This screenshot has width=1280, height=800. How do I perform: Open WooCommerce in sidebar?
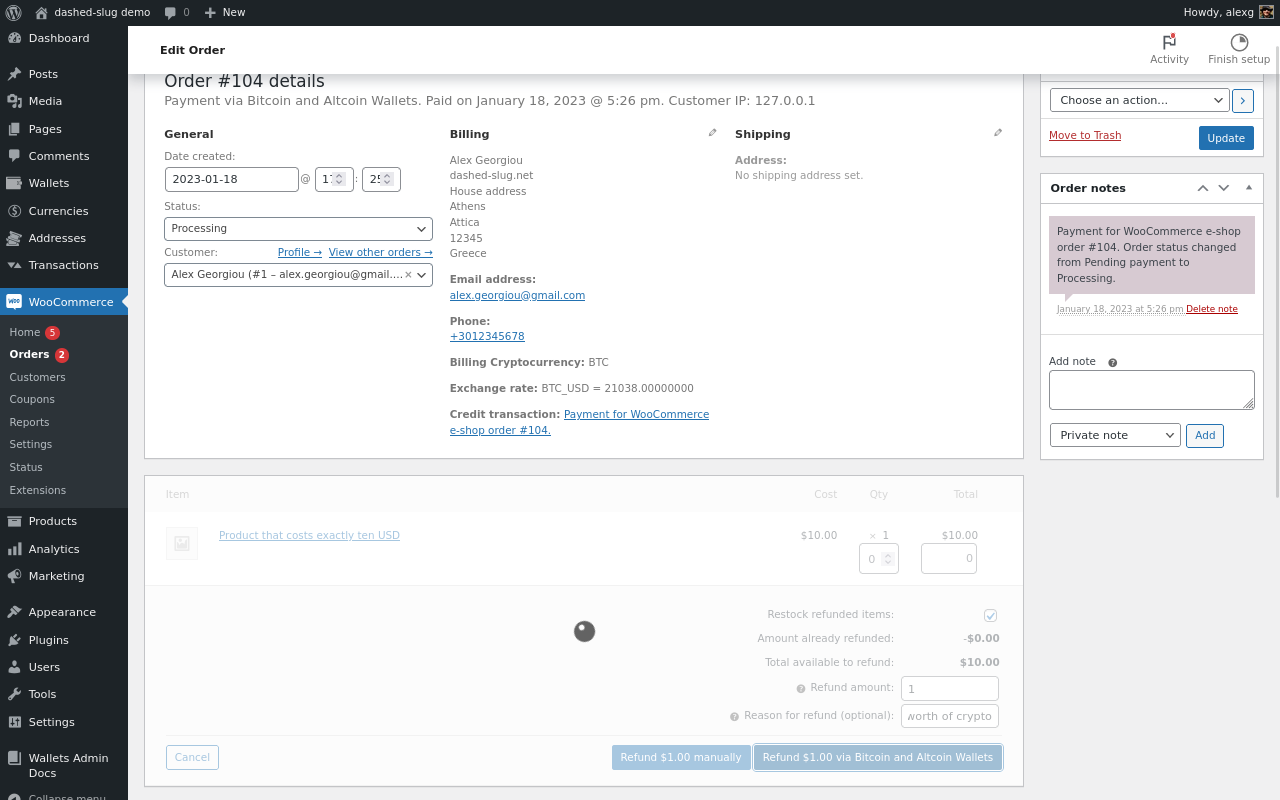[x=64, y=302]
